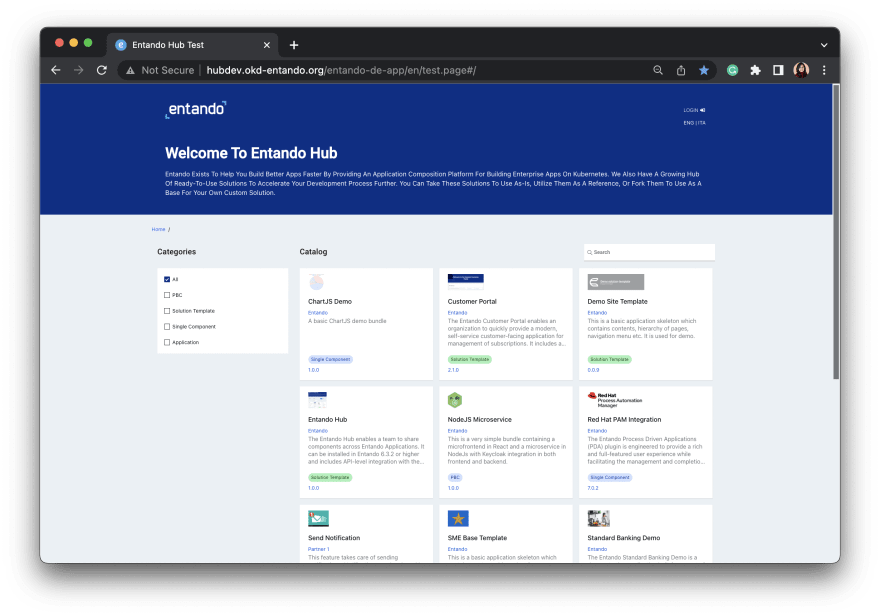Click the Home breadcrumb link

pyautogui.click(x=158, y=229)
